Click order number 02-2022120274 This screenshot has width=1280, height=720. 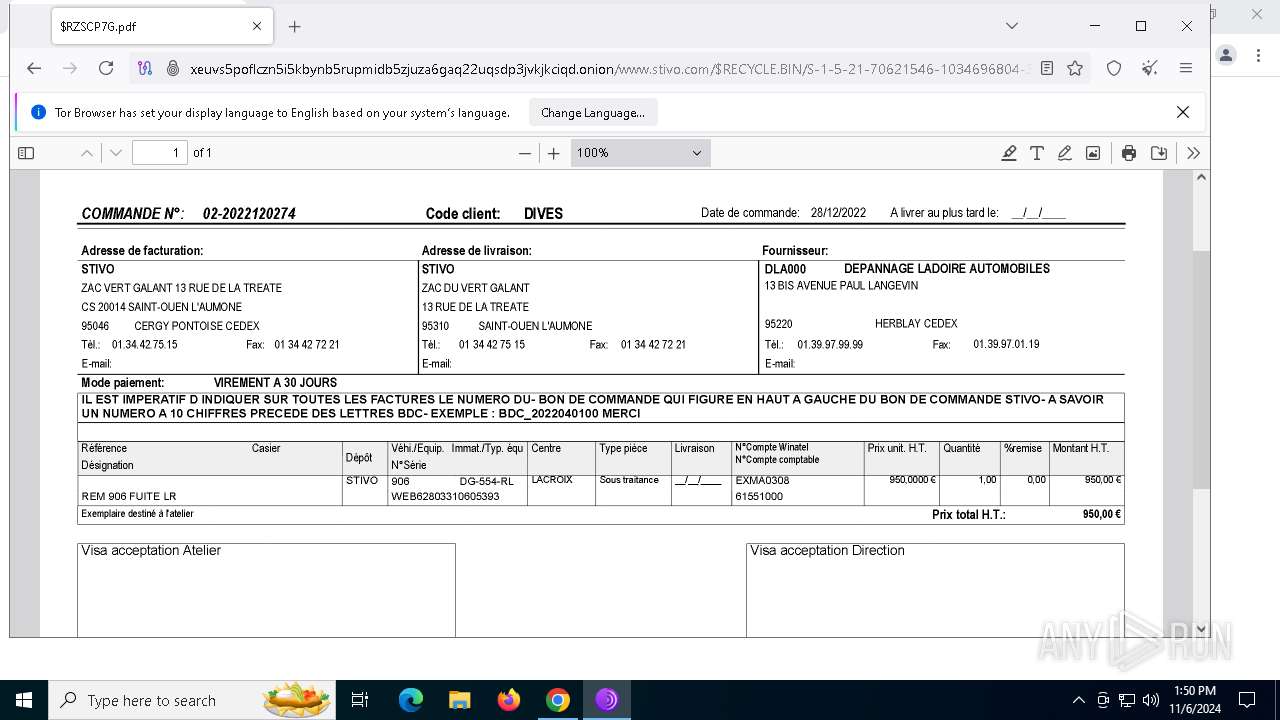(x=249, y=214)
